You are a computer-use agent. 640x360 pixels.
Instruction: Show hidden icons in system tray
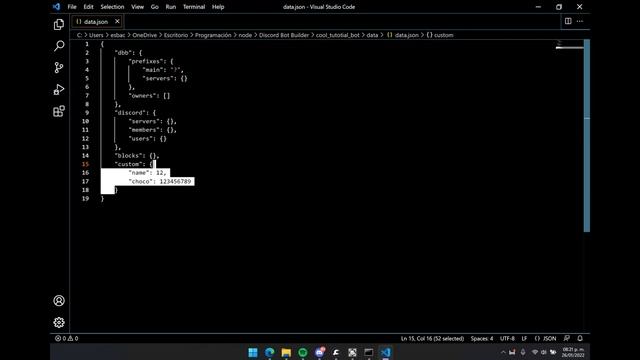503,352
